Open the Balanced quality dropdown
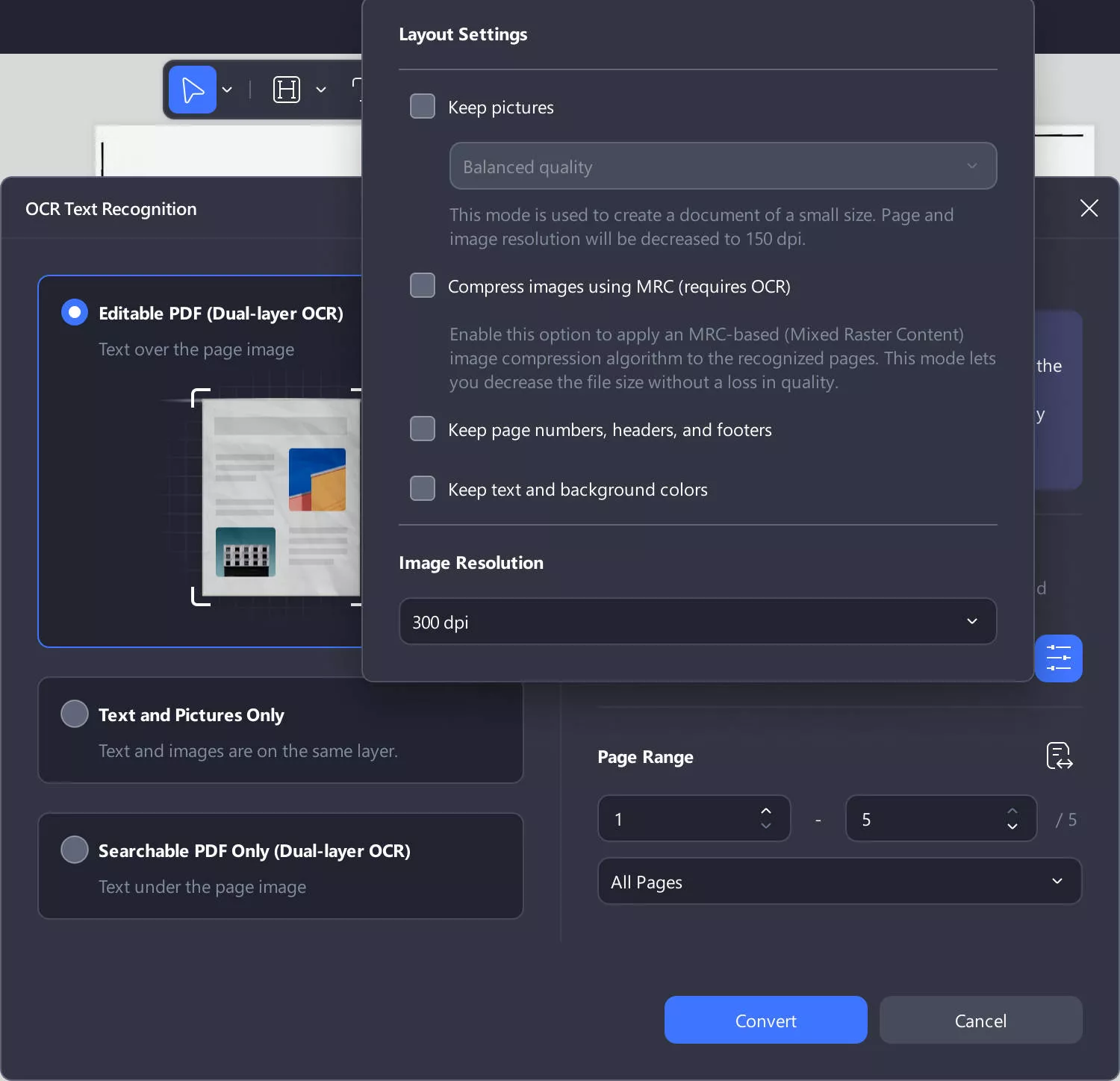This screenshot has width=1120, height=1081. (x=722, y=166)
